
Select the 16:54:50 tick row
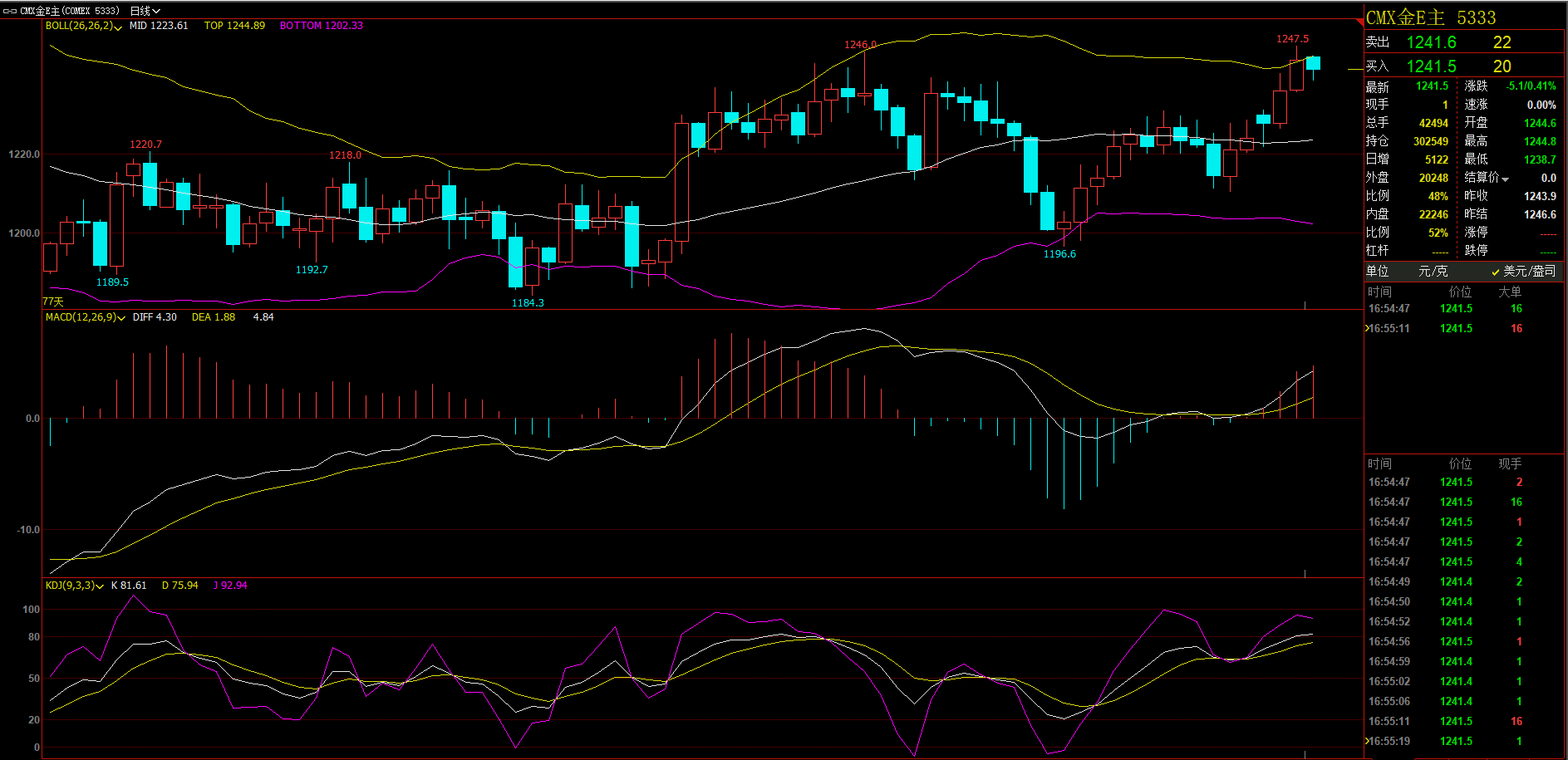tap(1464, 601)
